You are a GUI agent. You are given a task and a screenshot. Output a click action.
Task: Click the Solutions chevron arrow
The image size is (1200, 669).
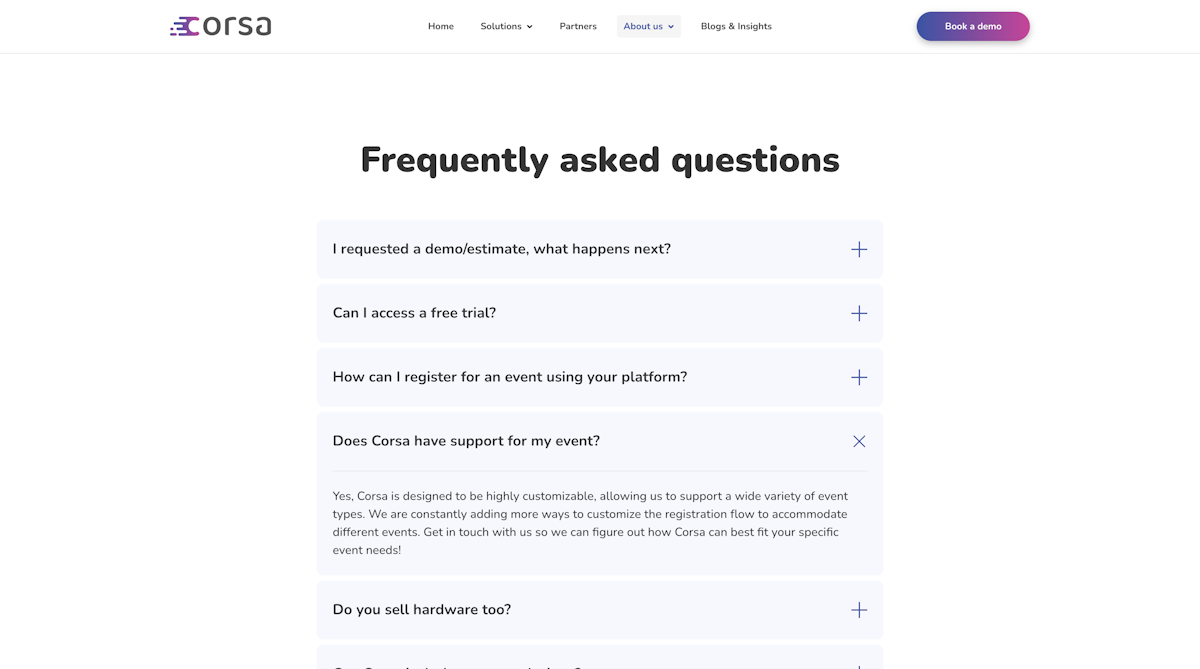pyautogui.click(x=530, y=27)
